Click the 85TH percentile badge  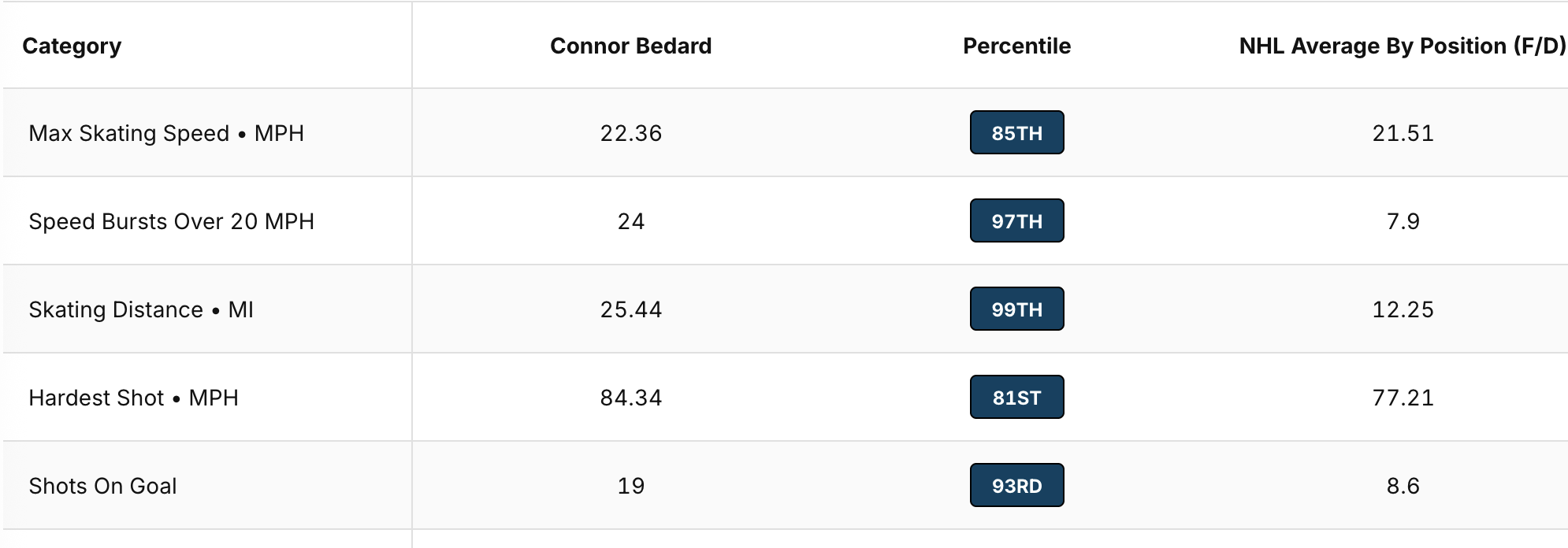tap(1016, 133)
